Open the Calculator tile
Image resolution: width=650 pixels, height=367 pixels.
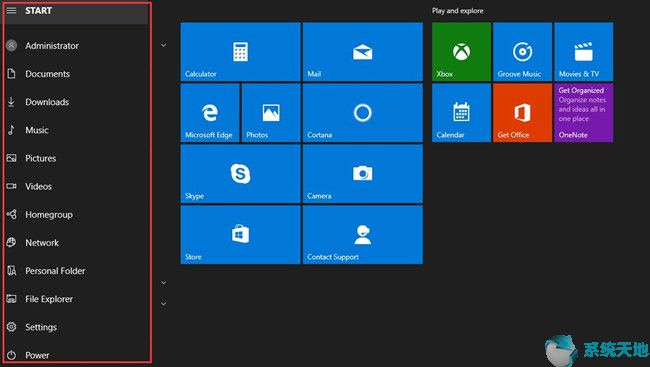(240, 52)
